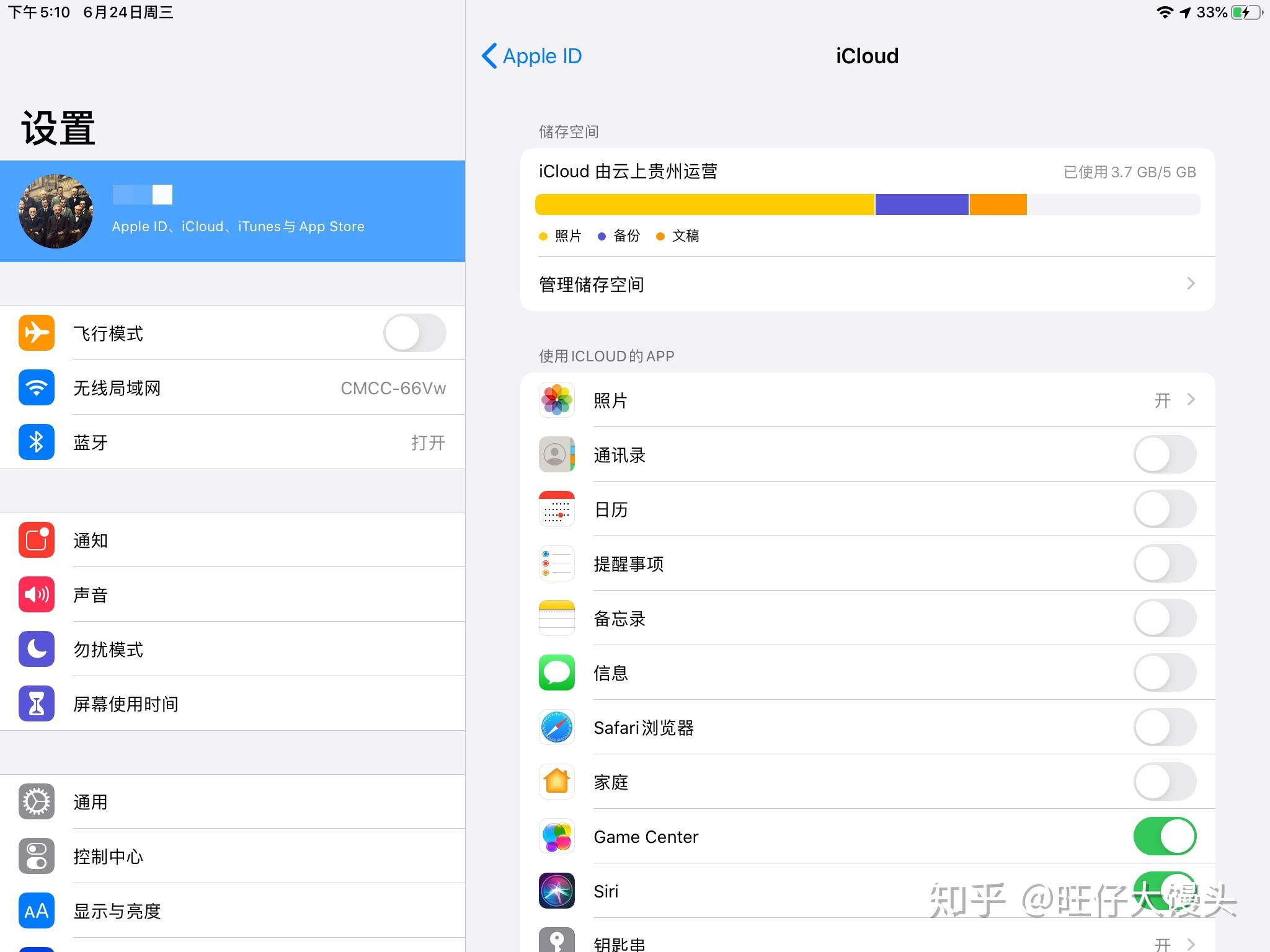
Task: Tap the 打开 status beside 蓝牙
Action: click(x=429, y=443)
